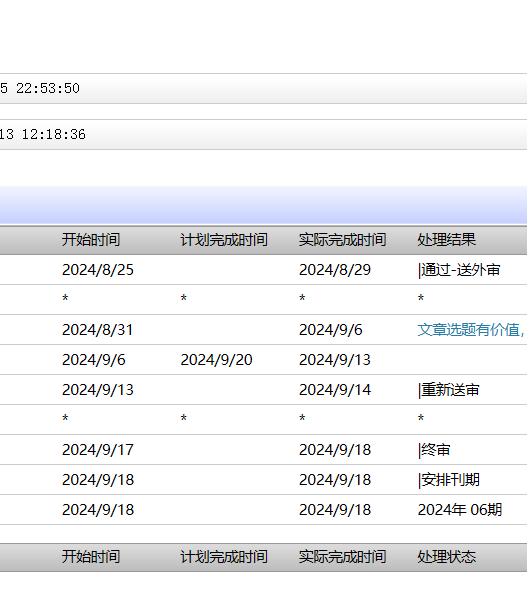Click the 终审 result cell

434,450
